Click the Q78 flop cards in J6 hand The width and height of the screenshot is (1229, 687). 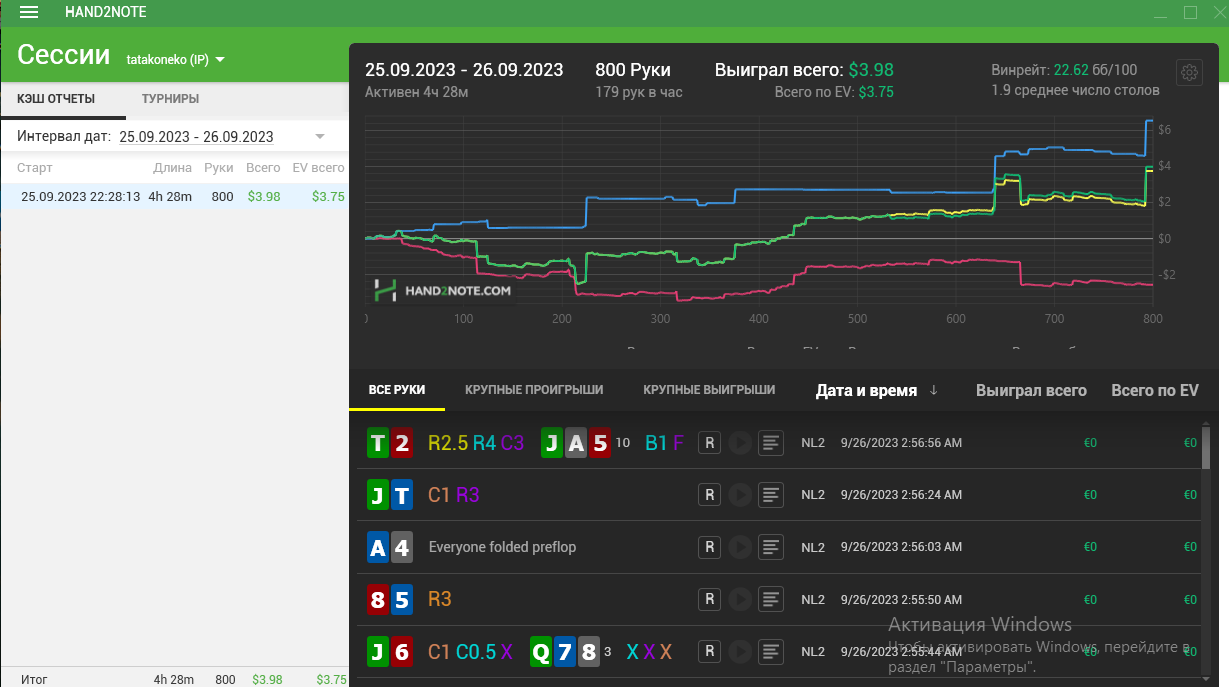[x=565, y=652]
